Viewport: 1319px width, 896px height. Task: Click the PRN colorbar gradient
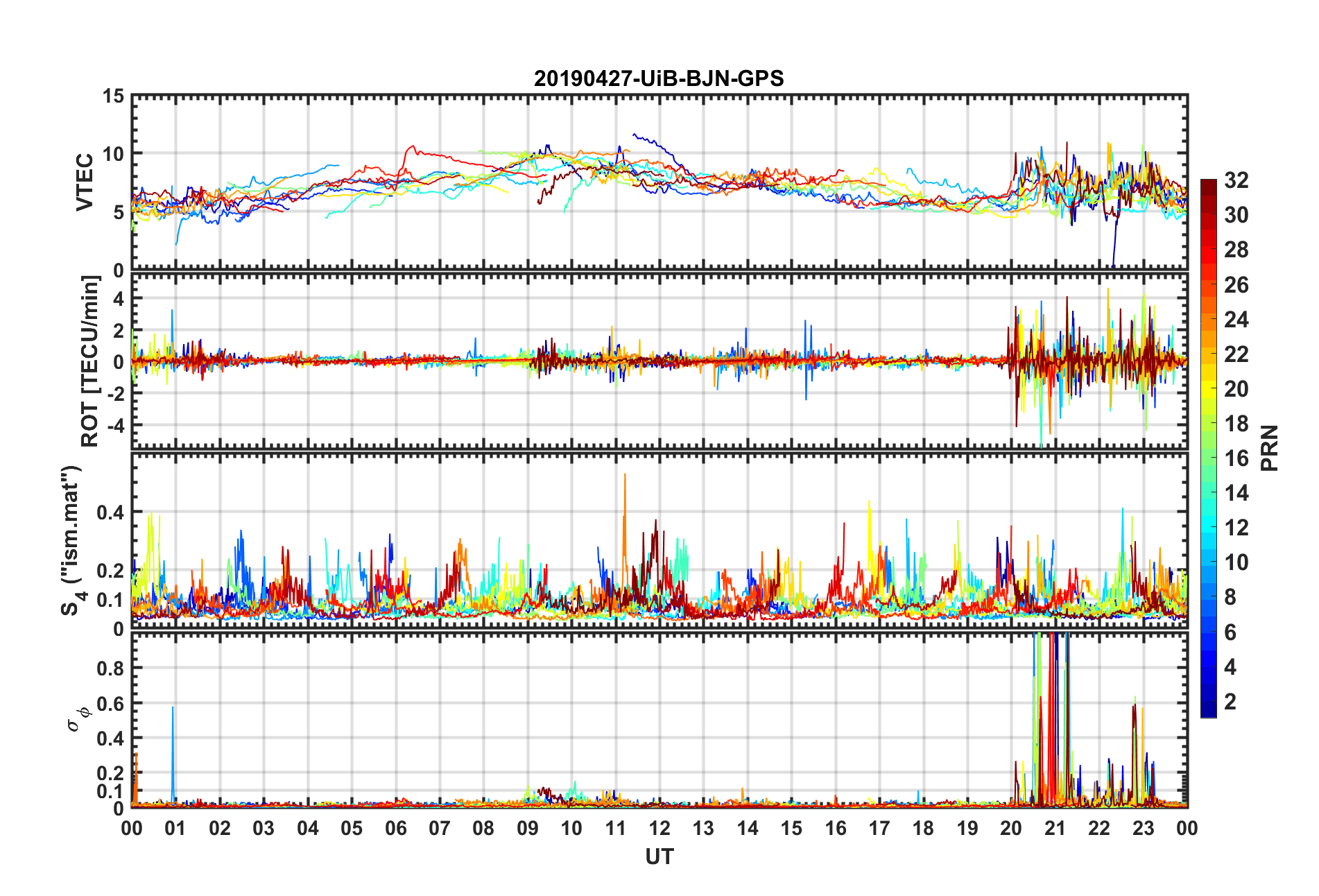tap(1208, 448)
